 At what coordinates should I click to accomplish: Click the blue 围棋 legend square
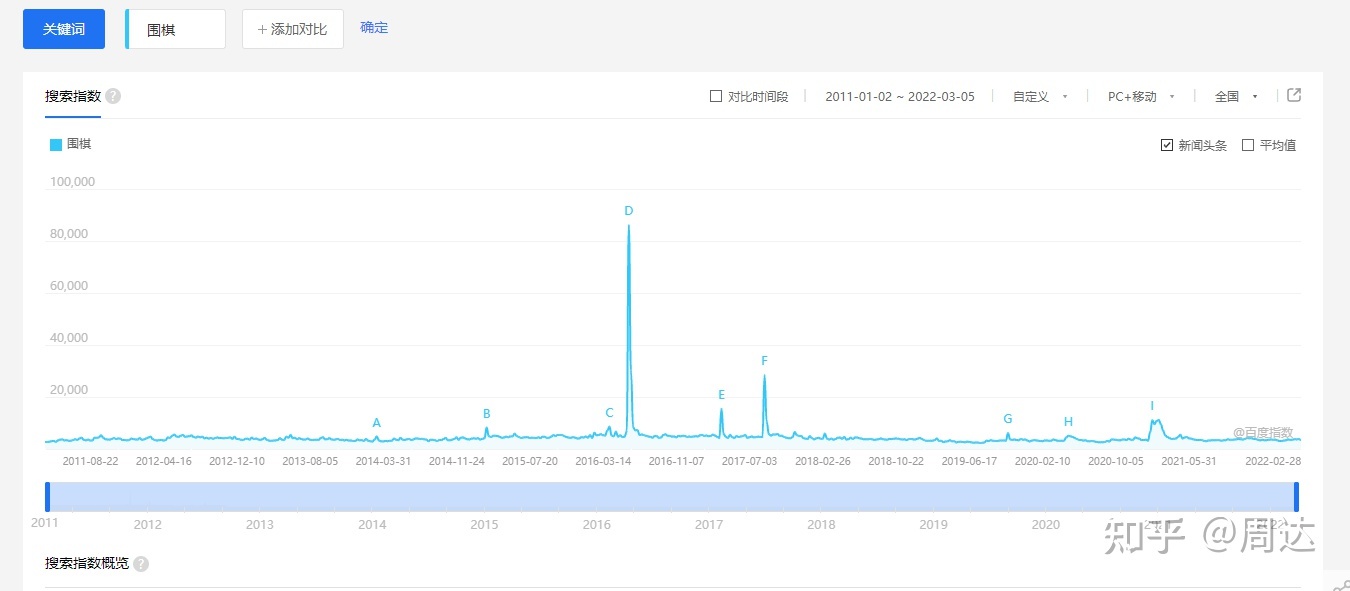click(x=56, y=145)
